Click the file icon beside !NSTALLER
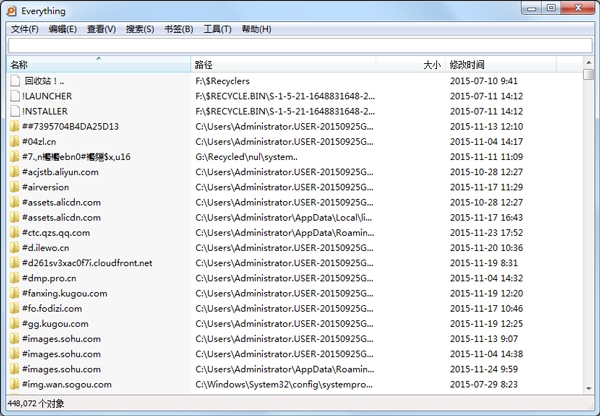The height and width of the screenshot is (416, 600). tap(13, 111)
